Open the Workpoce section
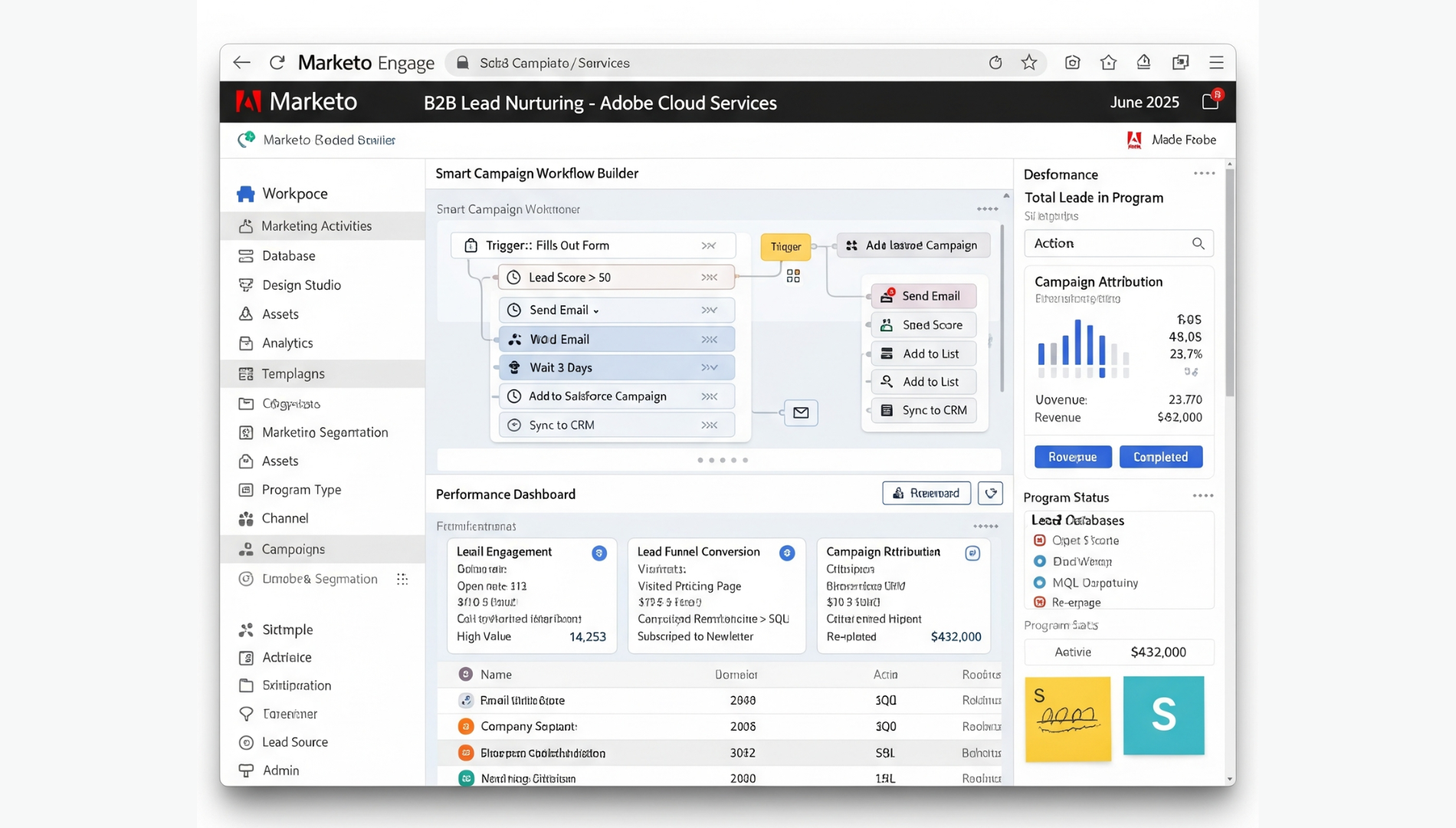This screenshot has height=828, width=1456. click(283, 194)
